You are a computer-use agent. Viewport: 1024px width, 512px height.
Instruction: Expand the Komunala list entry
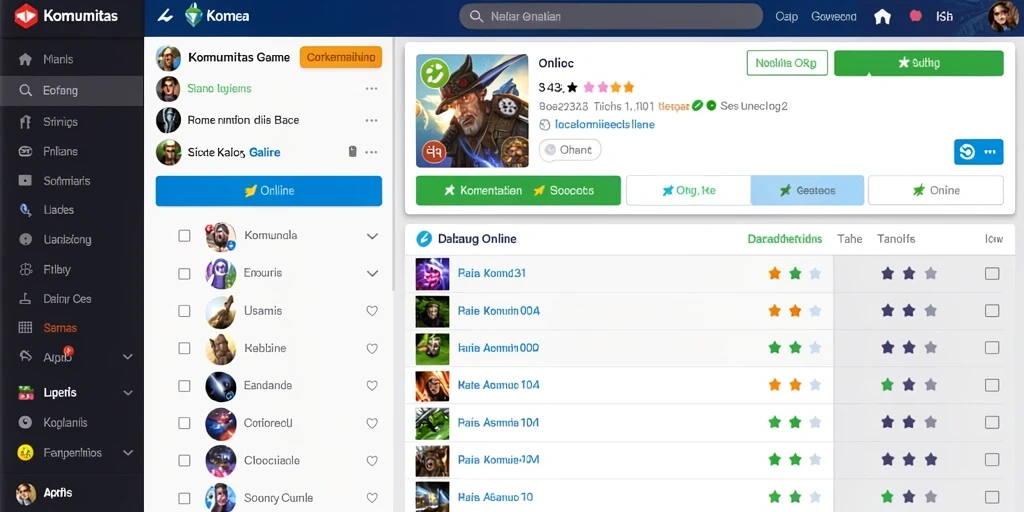(x=372, y=236)
